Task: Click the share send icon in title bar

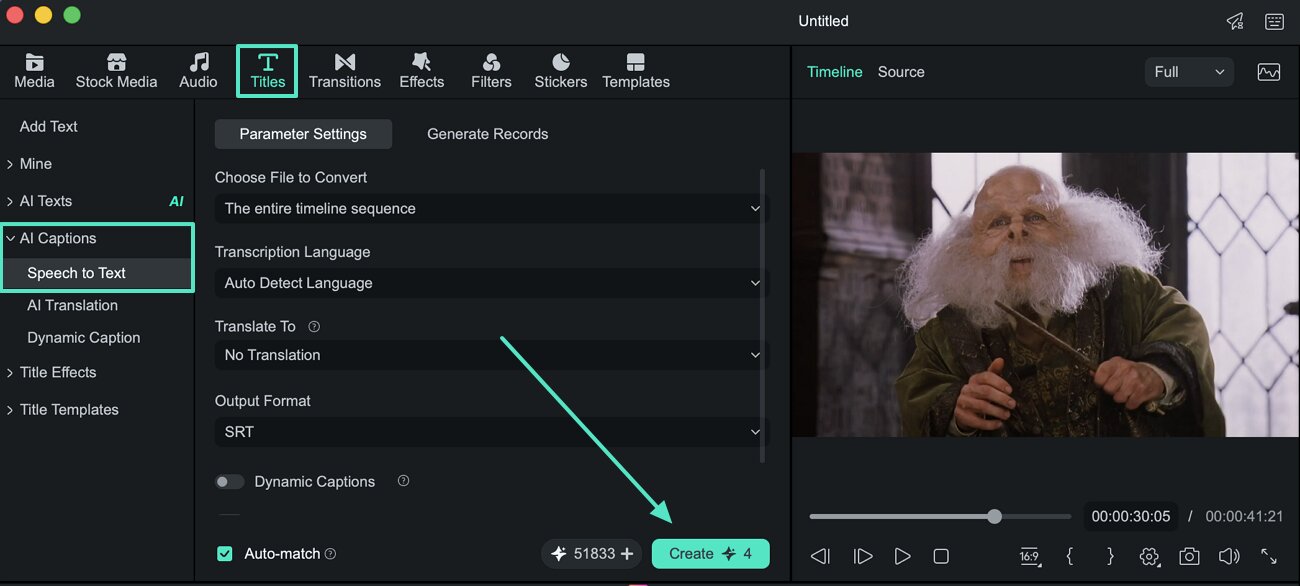Action: pos(1235,21)
